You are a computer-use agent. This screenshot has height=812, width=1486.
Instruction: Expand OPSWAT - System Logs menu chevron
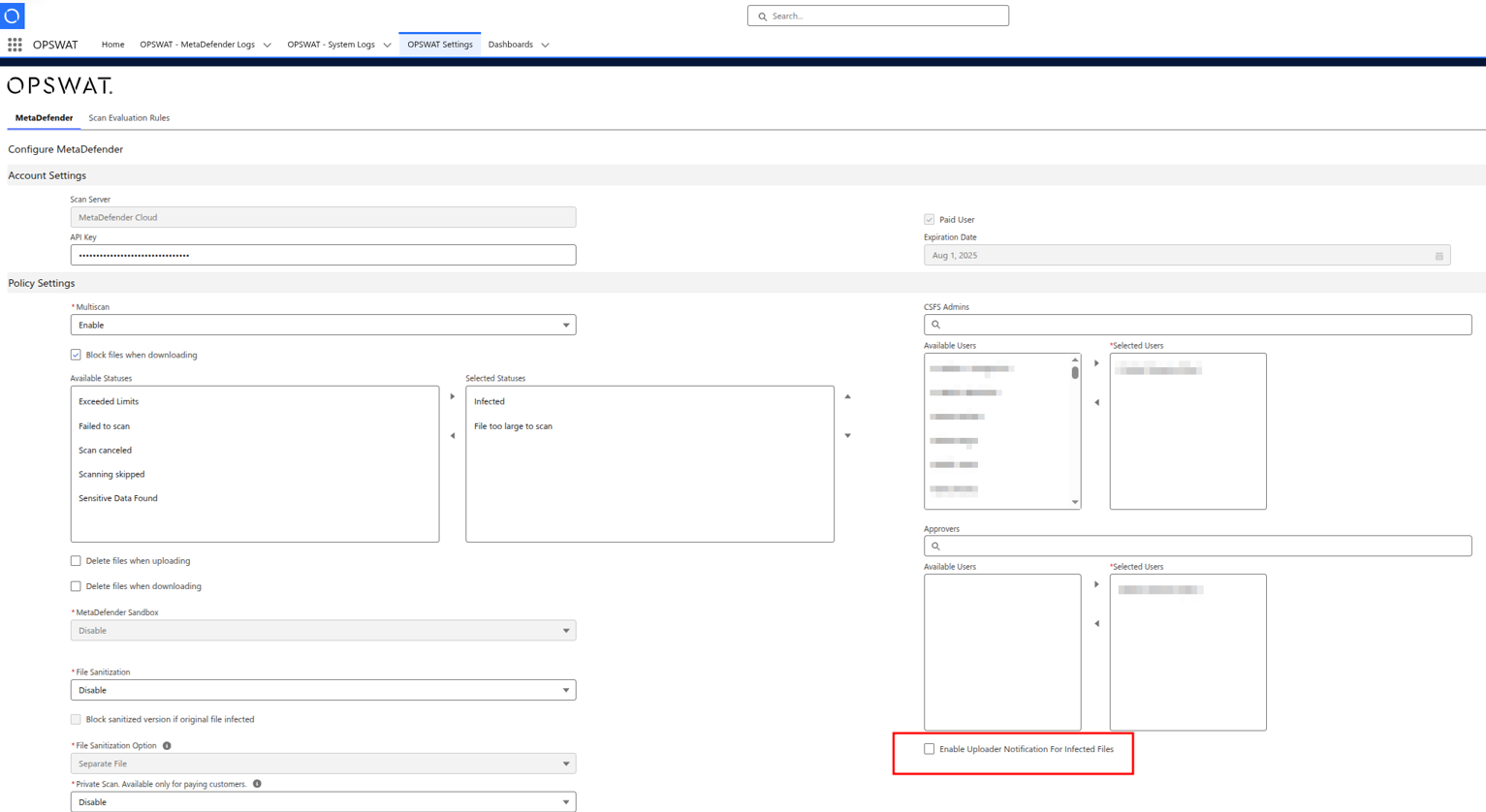click(x=387, y=45)
